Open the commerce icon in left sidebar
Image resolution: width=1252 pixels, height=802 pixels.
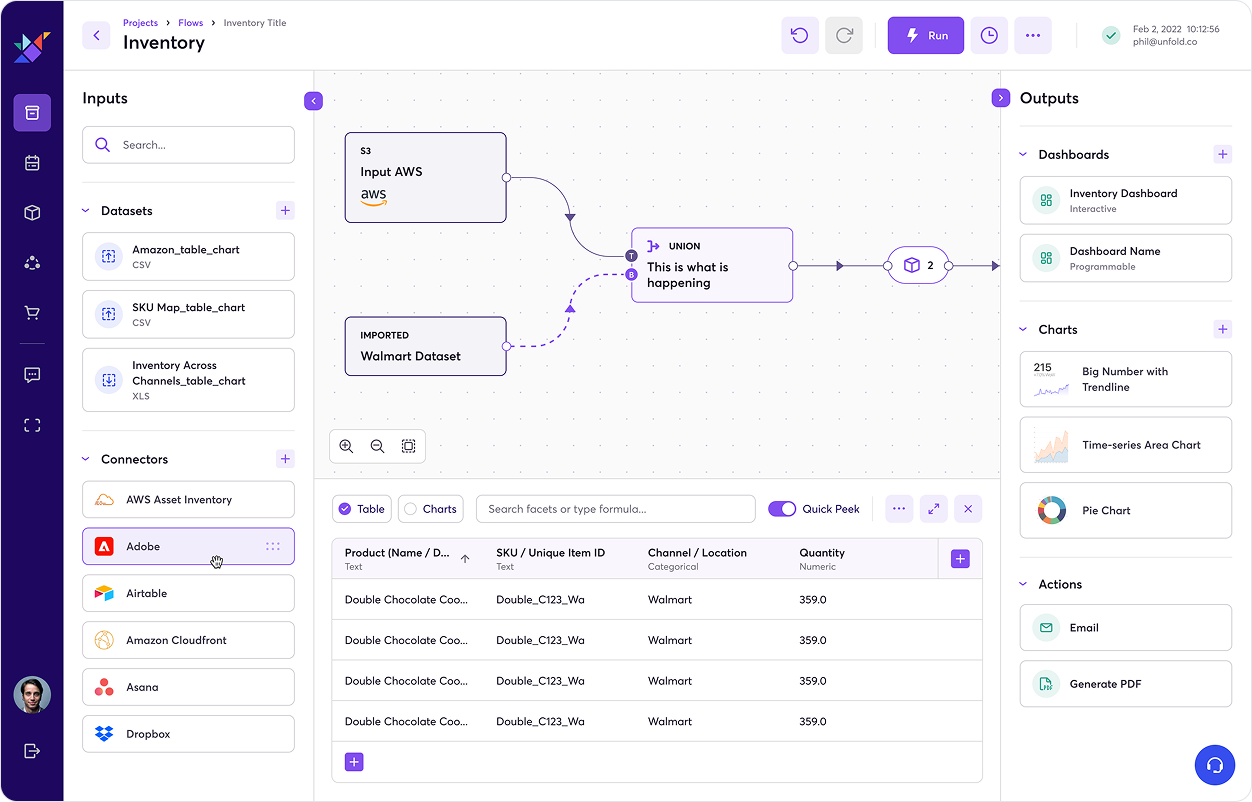(32, 312)
